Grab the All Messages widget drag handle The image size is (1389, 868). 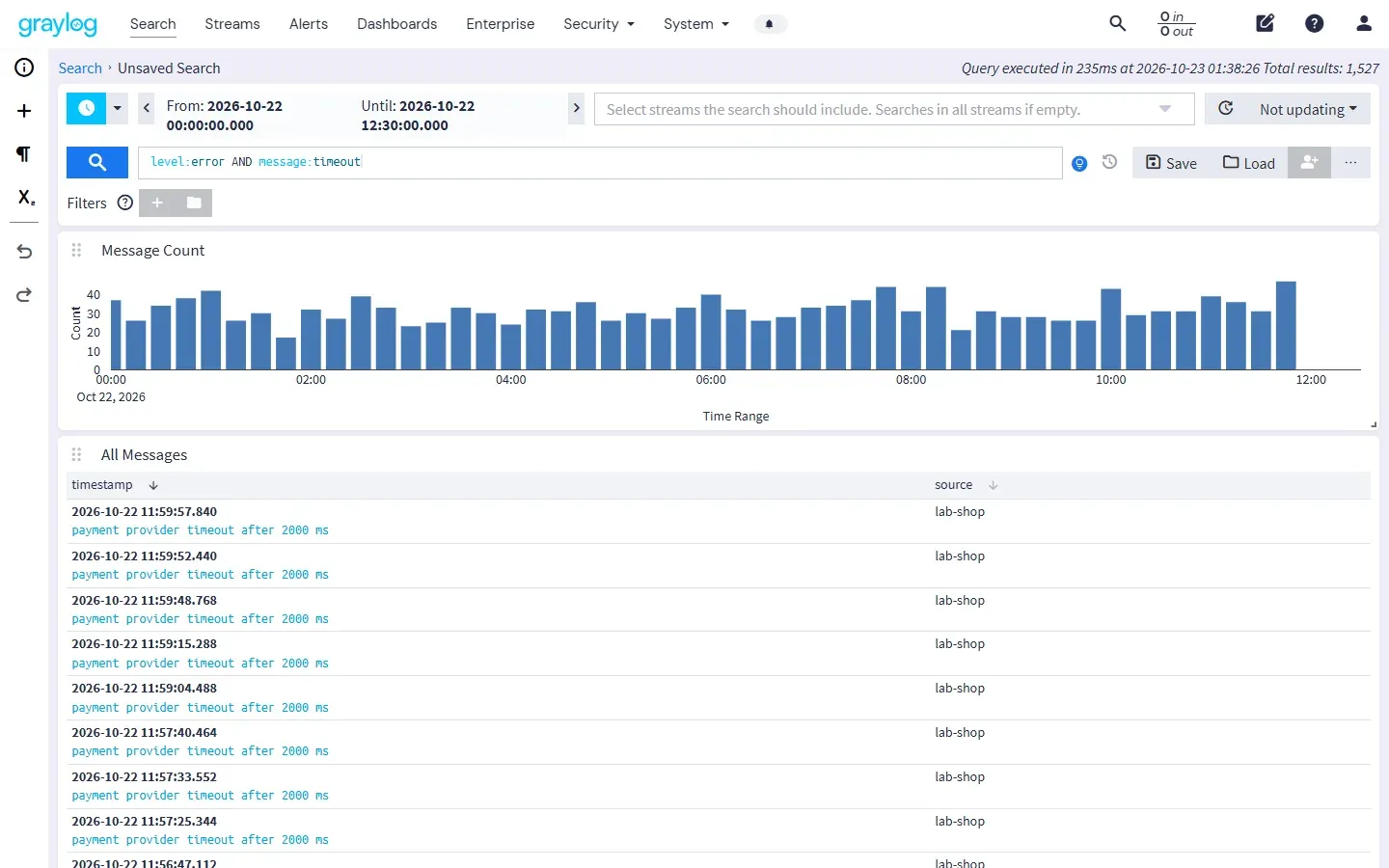(x=76, y=454)
